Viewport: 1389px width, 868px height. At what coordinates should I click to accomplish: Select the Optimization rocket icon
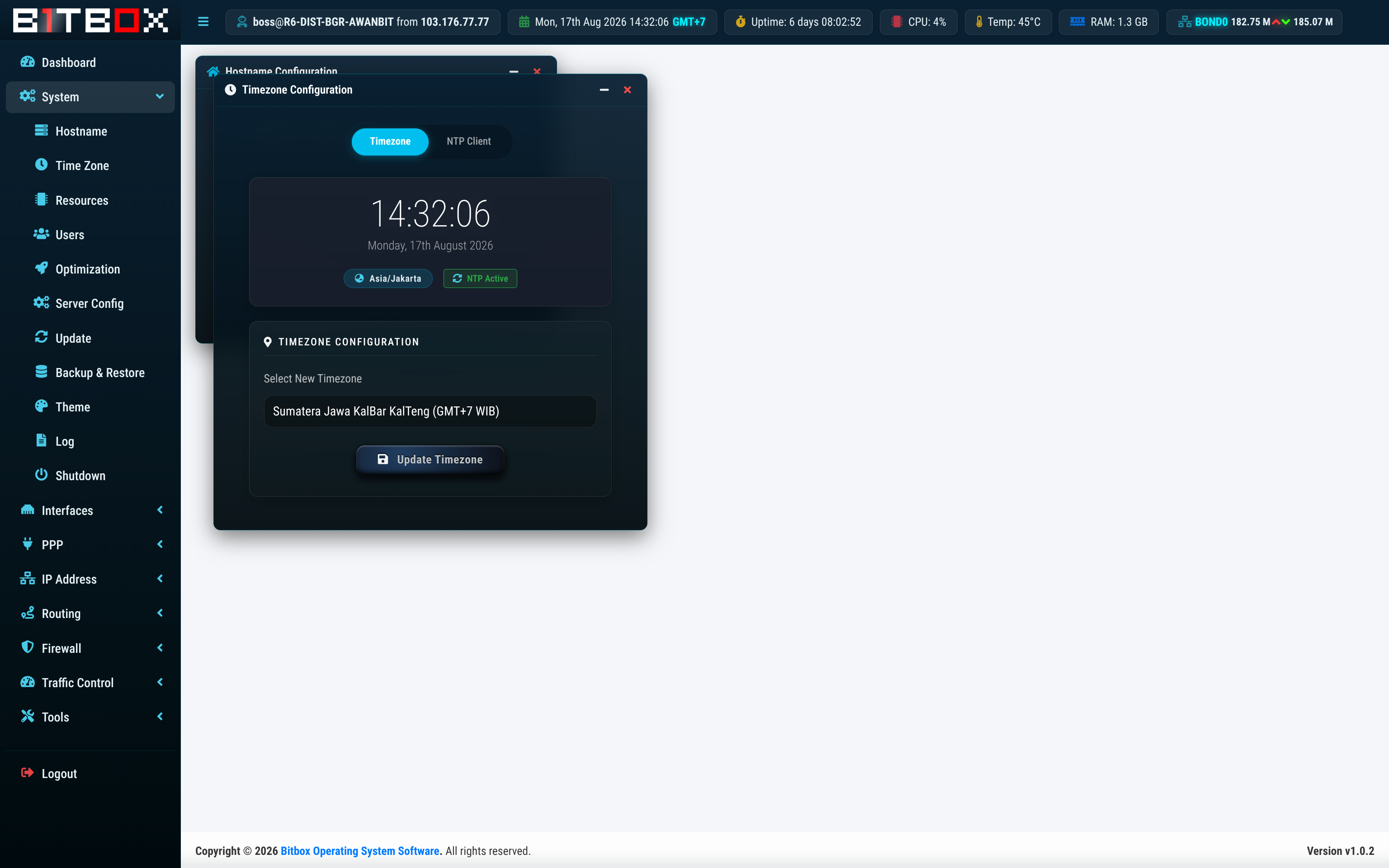pos(41,268)
